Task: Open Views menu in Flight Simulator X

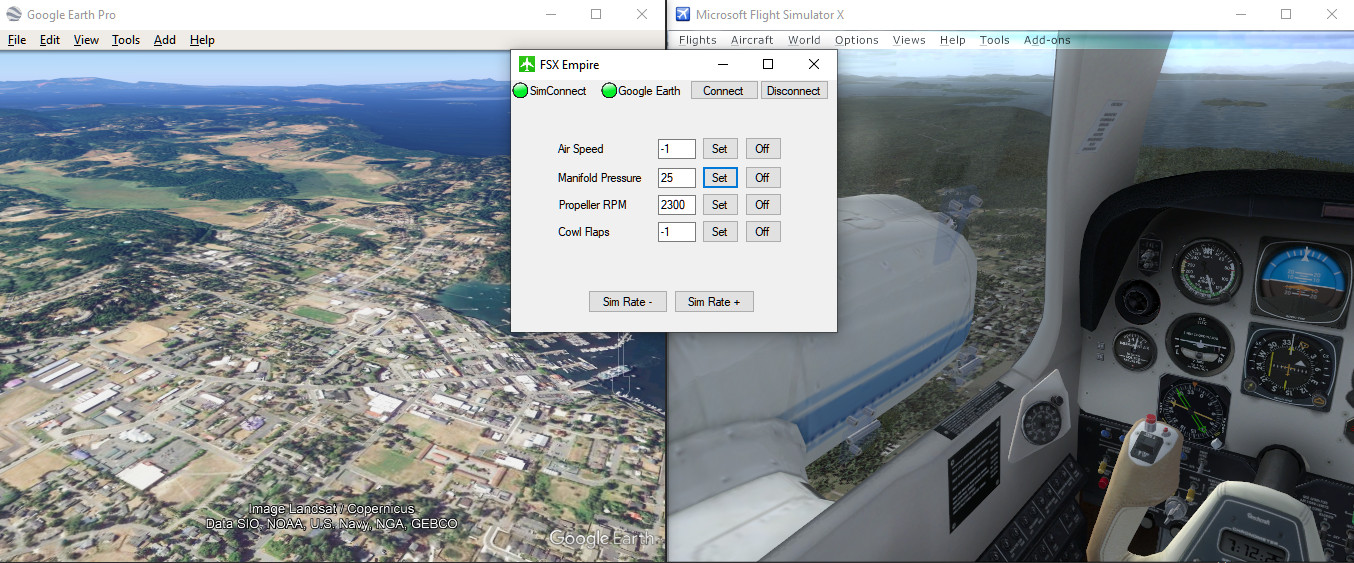Action: (x=909, y=40)
